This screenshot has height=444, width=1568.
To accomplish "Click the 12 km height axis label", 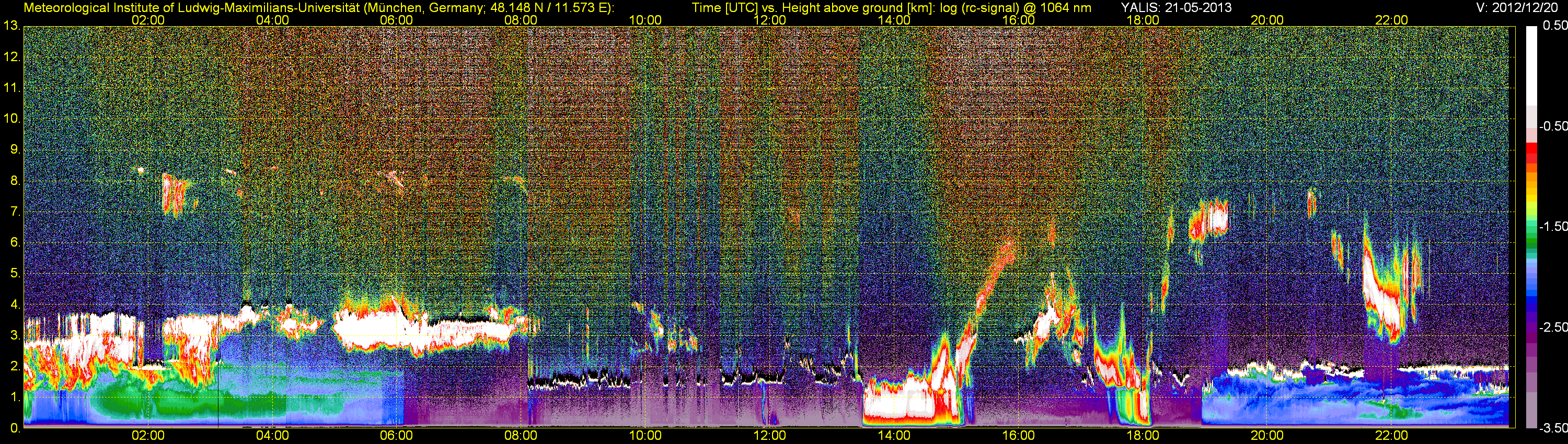I will pyautogui.click(x=11, y=57).
